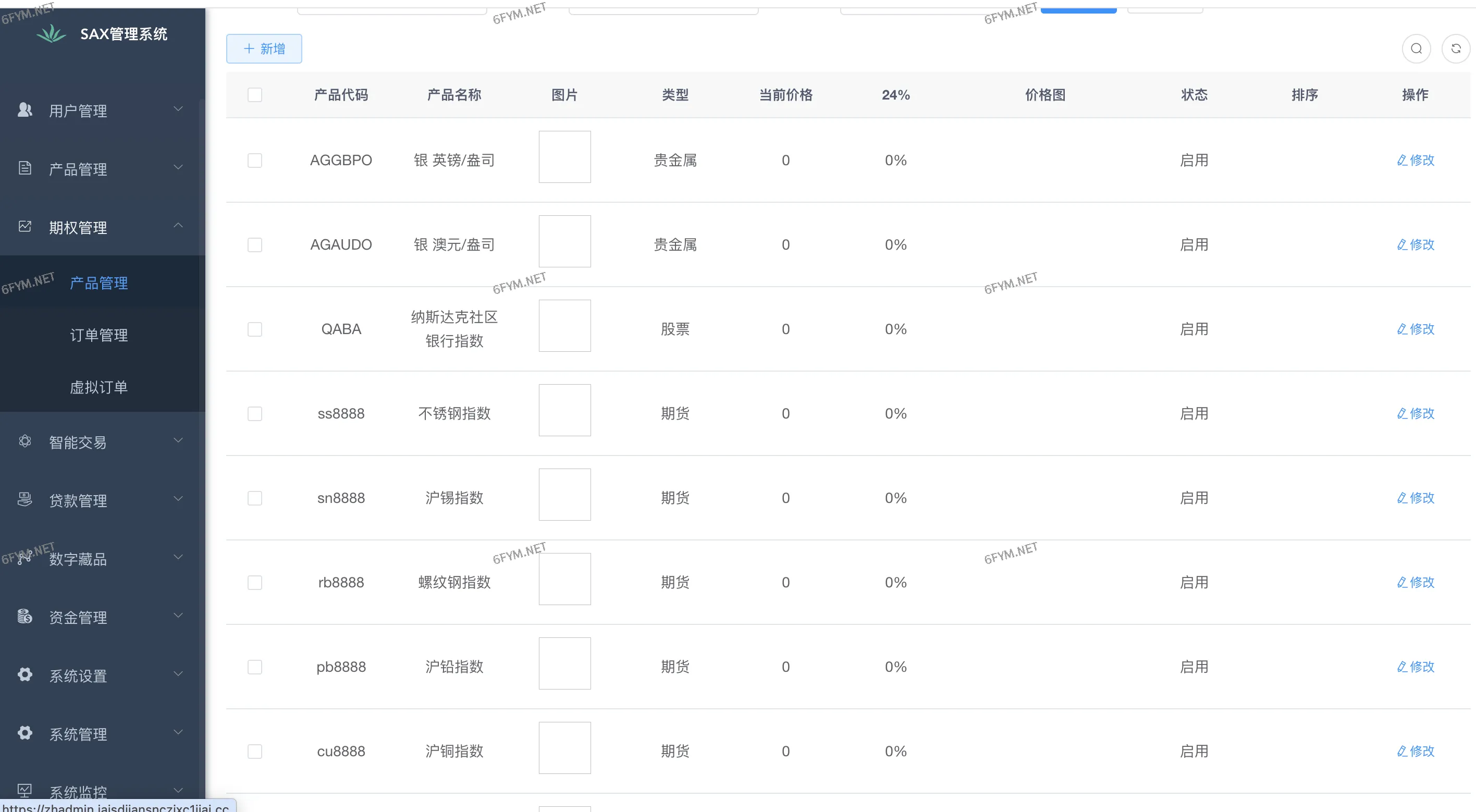The image size is (1476, 812).
Task: Click 修改 link for cu8888 row
Action: coord(1415,751)
